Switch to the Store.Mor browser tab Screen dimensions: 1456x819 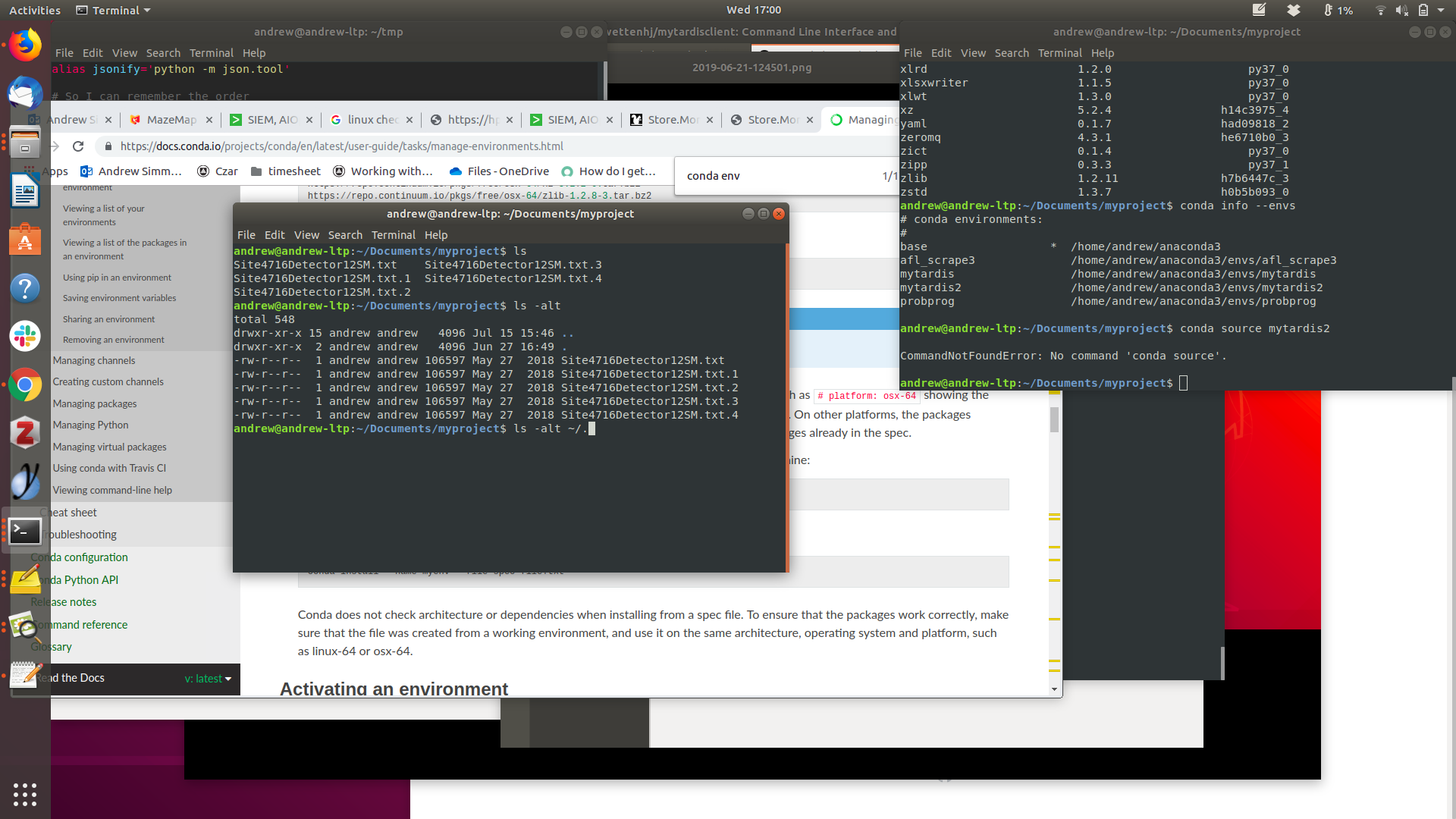[x=673, y=120]
